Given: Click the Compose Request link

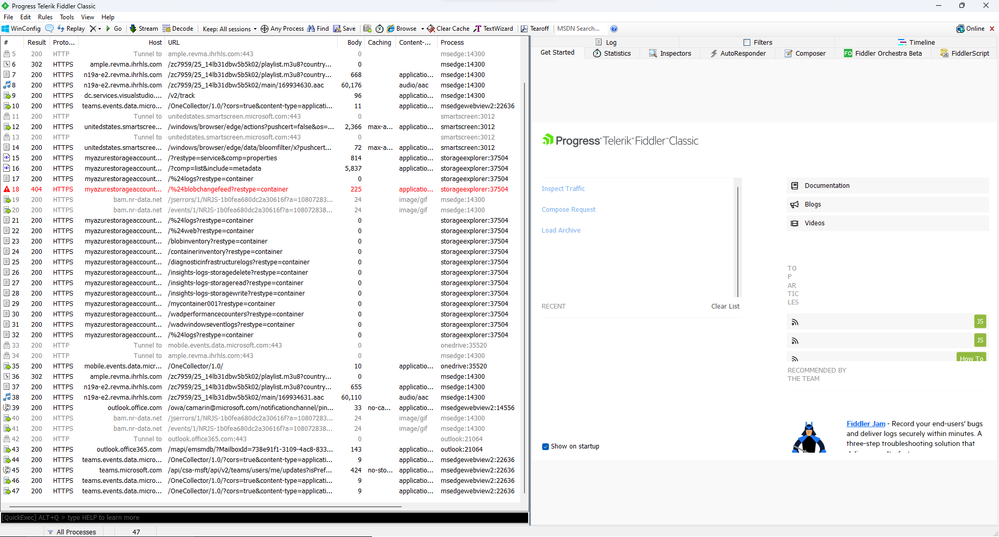Looking at the screenshot, I should (568, 210).
